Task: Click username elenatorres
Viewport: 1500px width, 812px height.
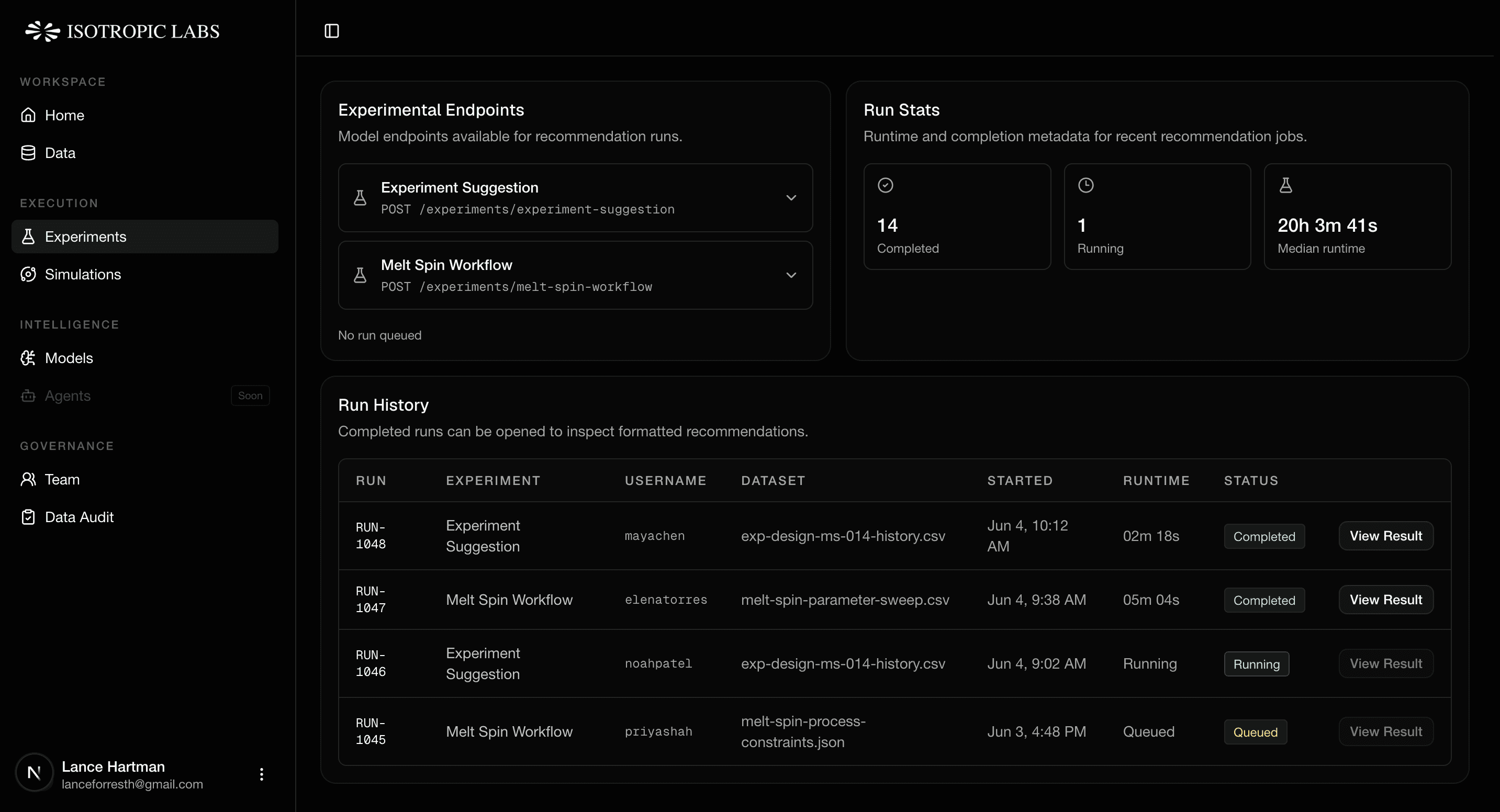Action: [666, 600]
